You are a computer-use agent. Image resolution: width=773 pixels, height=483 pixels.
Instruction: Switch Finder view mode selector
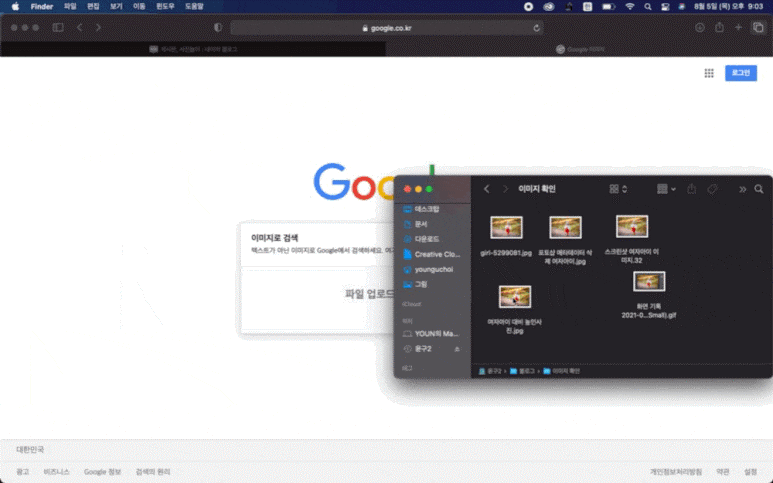618,189
